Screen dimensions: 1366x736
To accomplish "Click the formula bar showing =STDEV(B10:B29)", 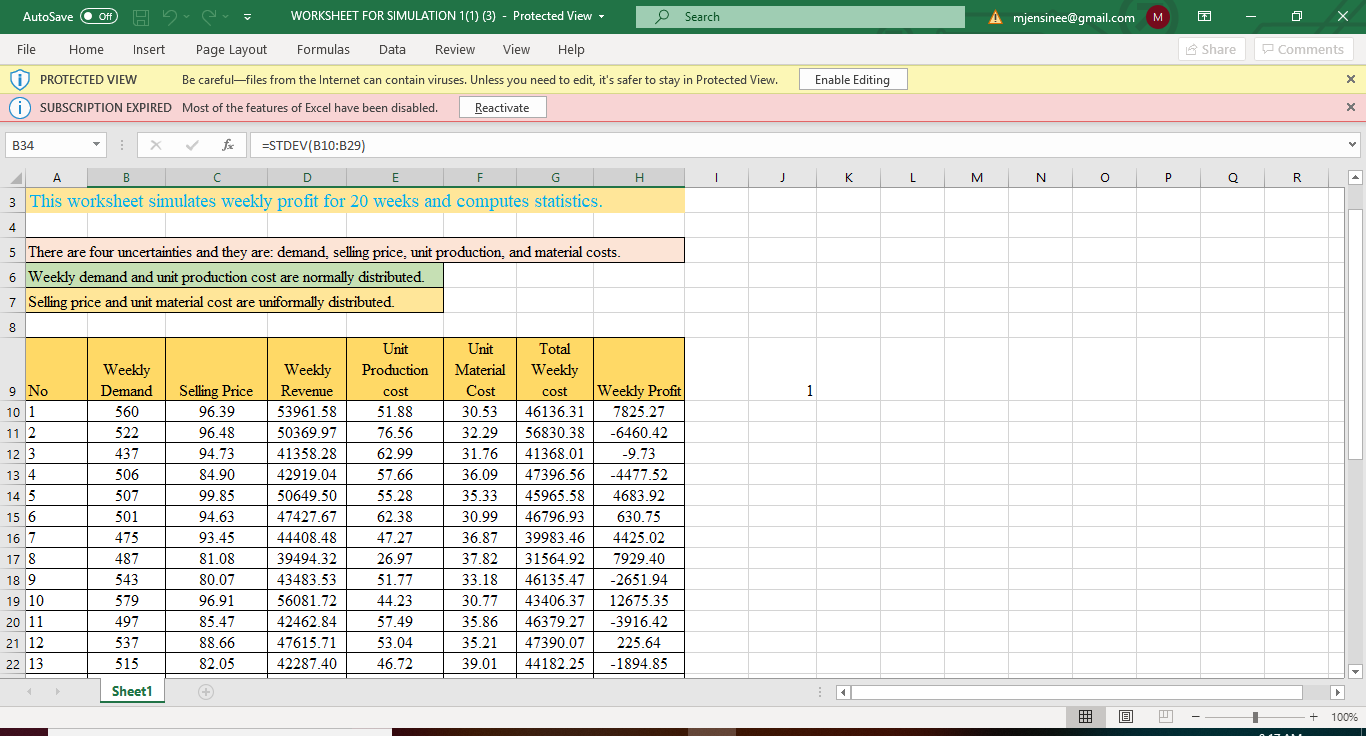I will [795, 145].
